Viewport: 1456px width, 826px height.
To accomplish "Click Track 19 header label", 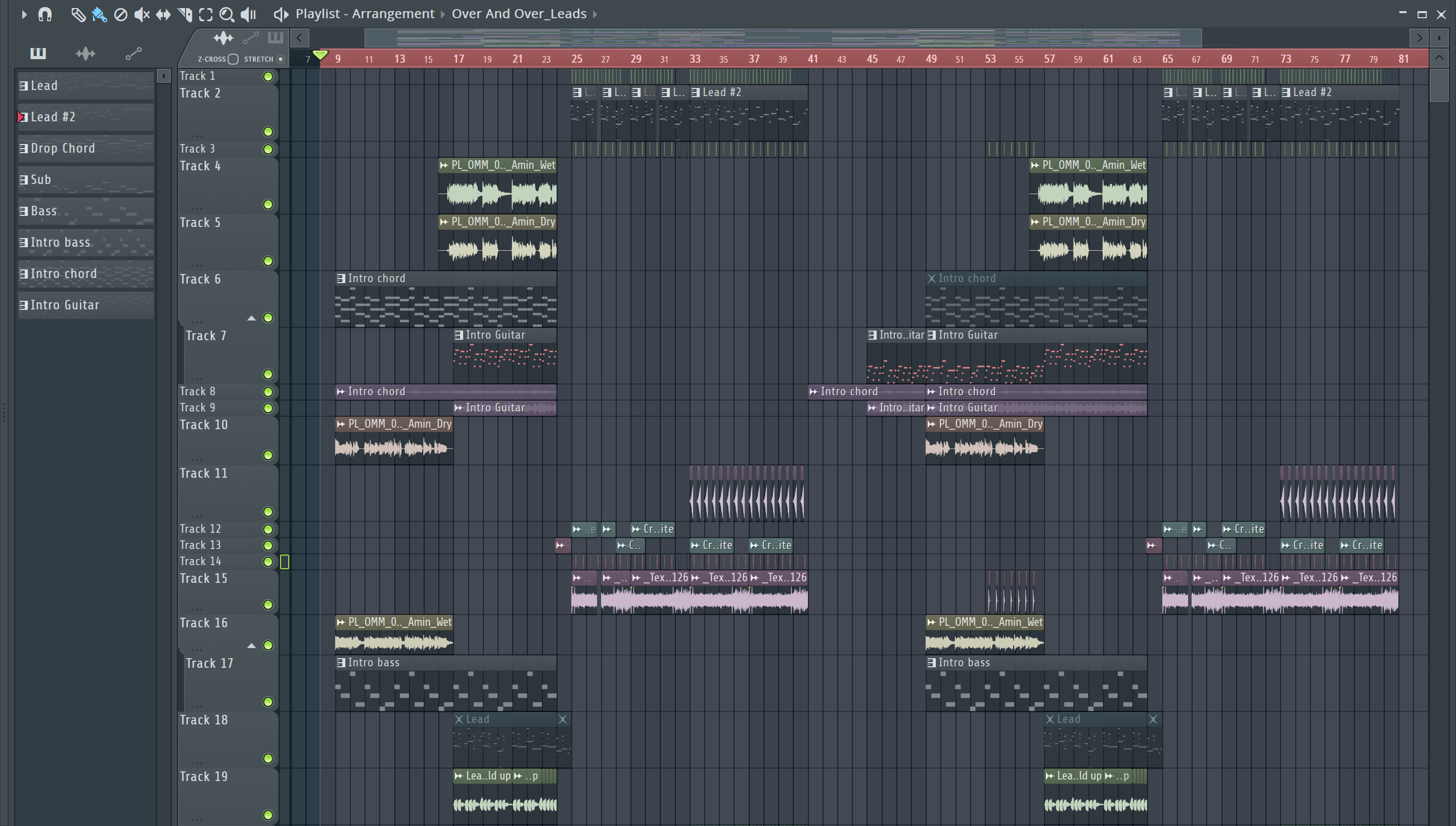I will (x=204, y=776).
